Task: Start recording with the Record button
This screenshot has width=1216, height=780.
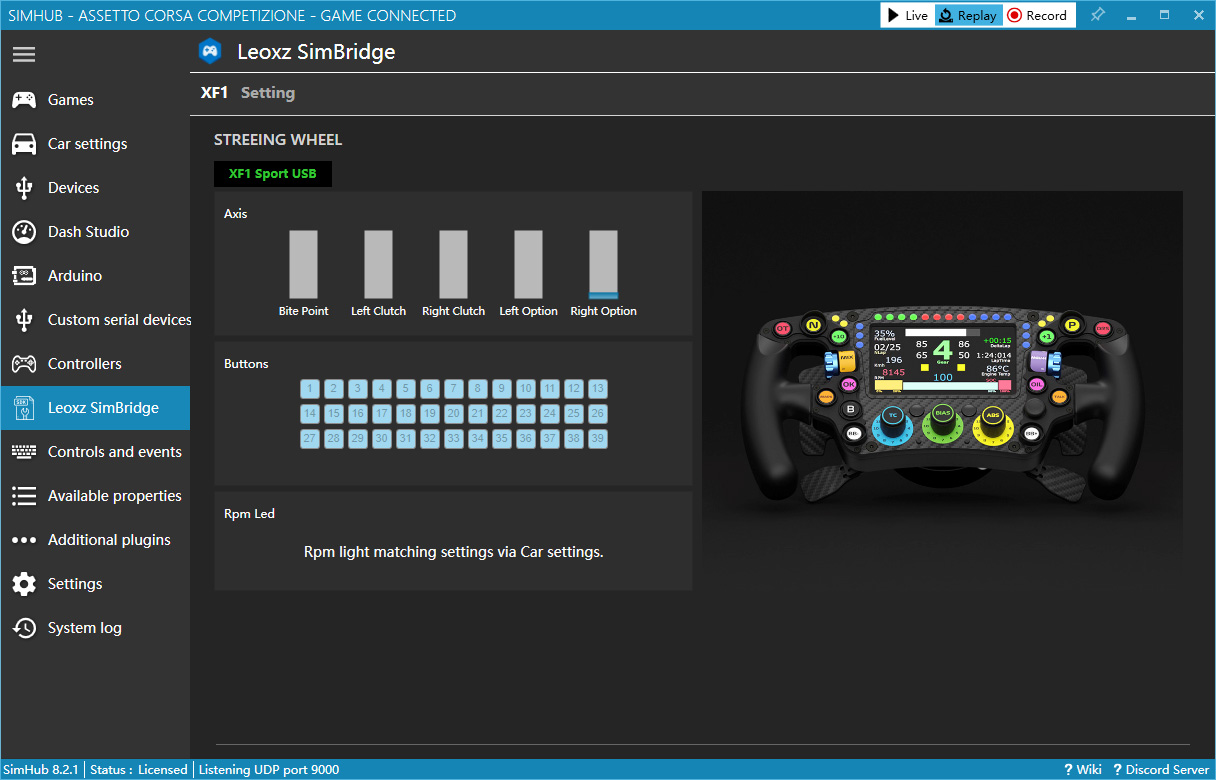Action: pos(1038,15)
